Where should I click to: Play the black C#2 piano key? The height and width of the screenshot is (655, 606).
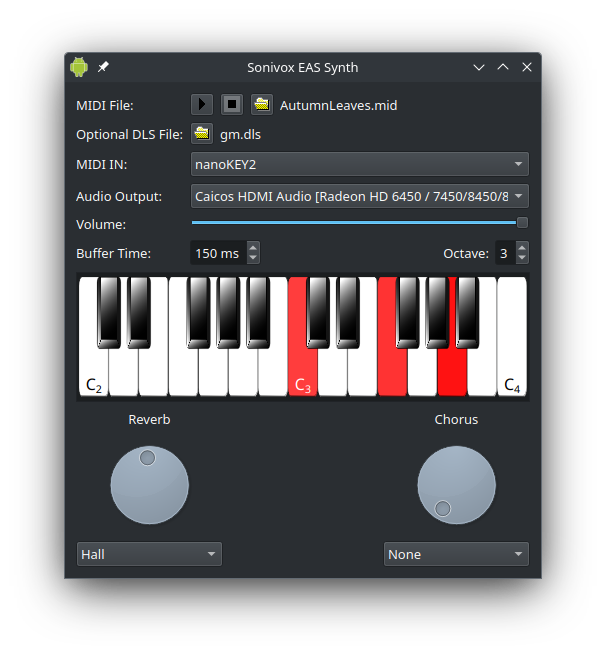click(109, 312)
